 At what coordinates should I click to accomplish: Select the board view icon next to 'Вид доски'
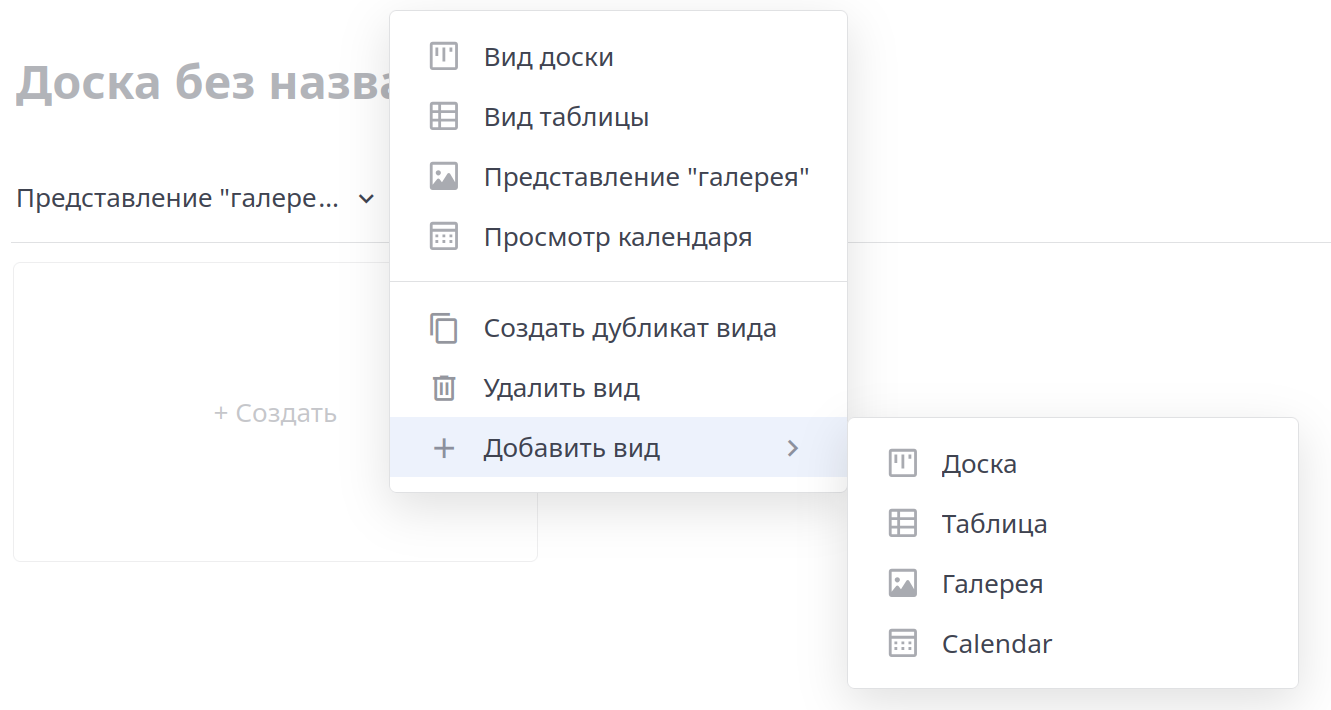(x=444, y=57)
